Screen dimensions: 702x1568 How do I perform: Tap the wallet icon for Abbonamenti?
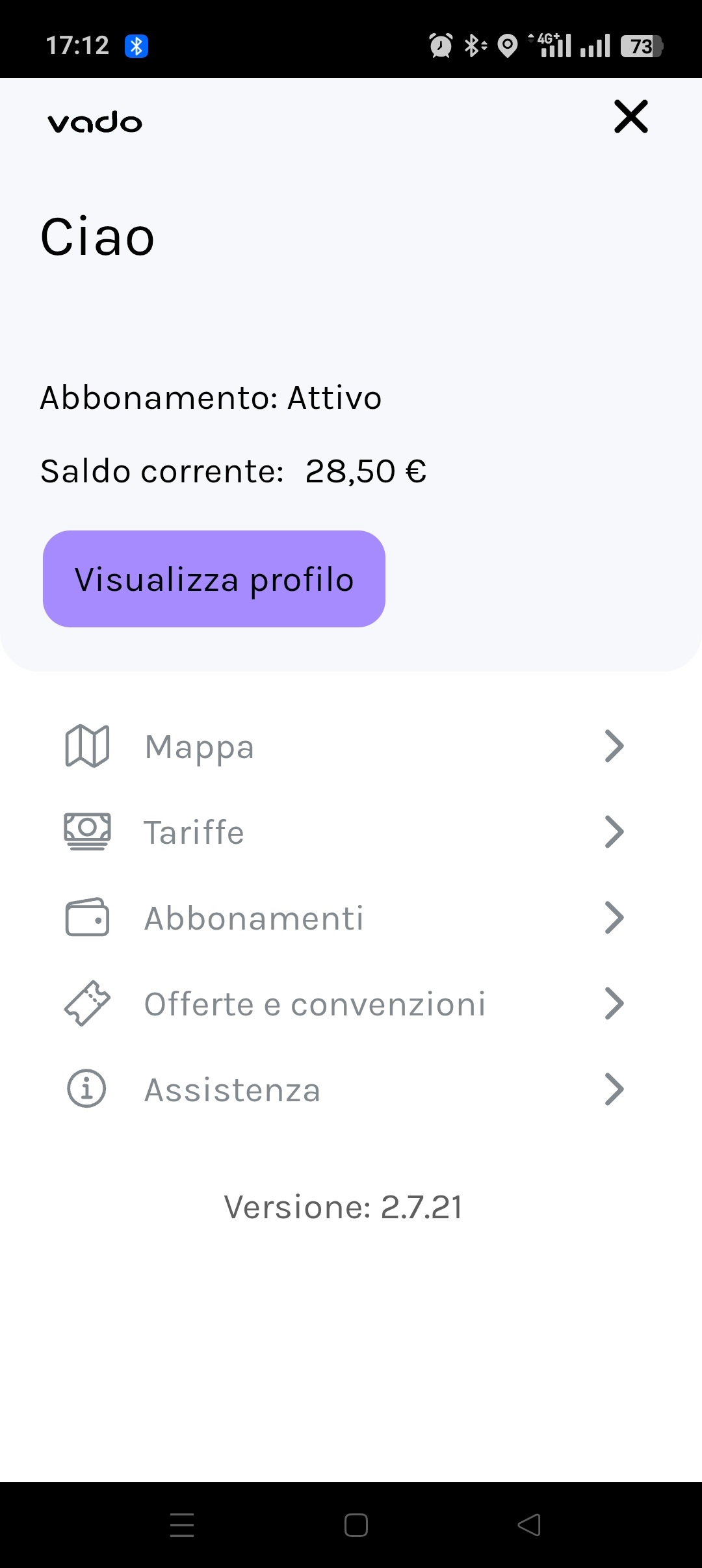click(87, 917)
